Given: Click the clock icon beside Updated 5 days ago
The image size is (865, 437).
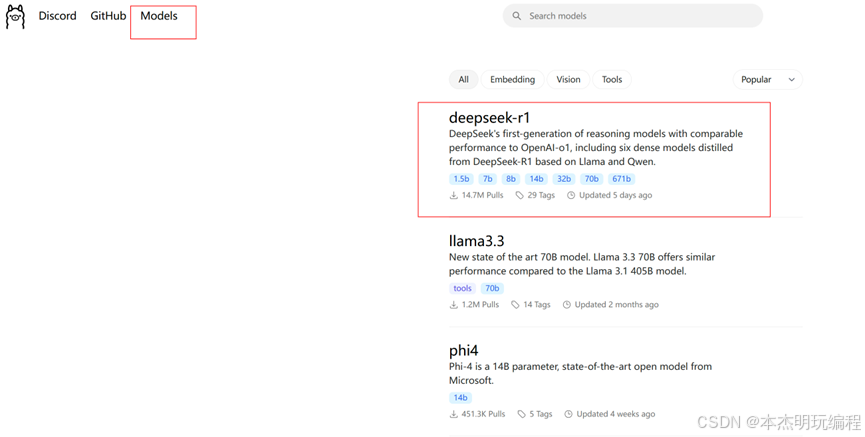Looking at the screenshot, I should coord(571,195).
